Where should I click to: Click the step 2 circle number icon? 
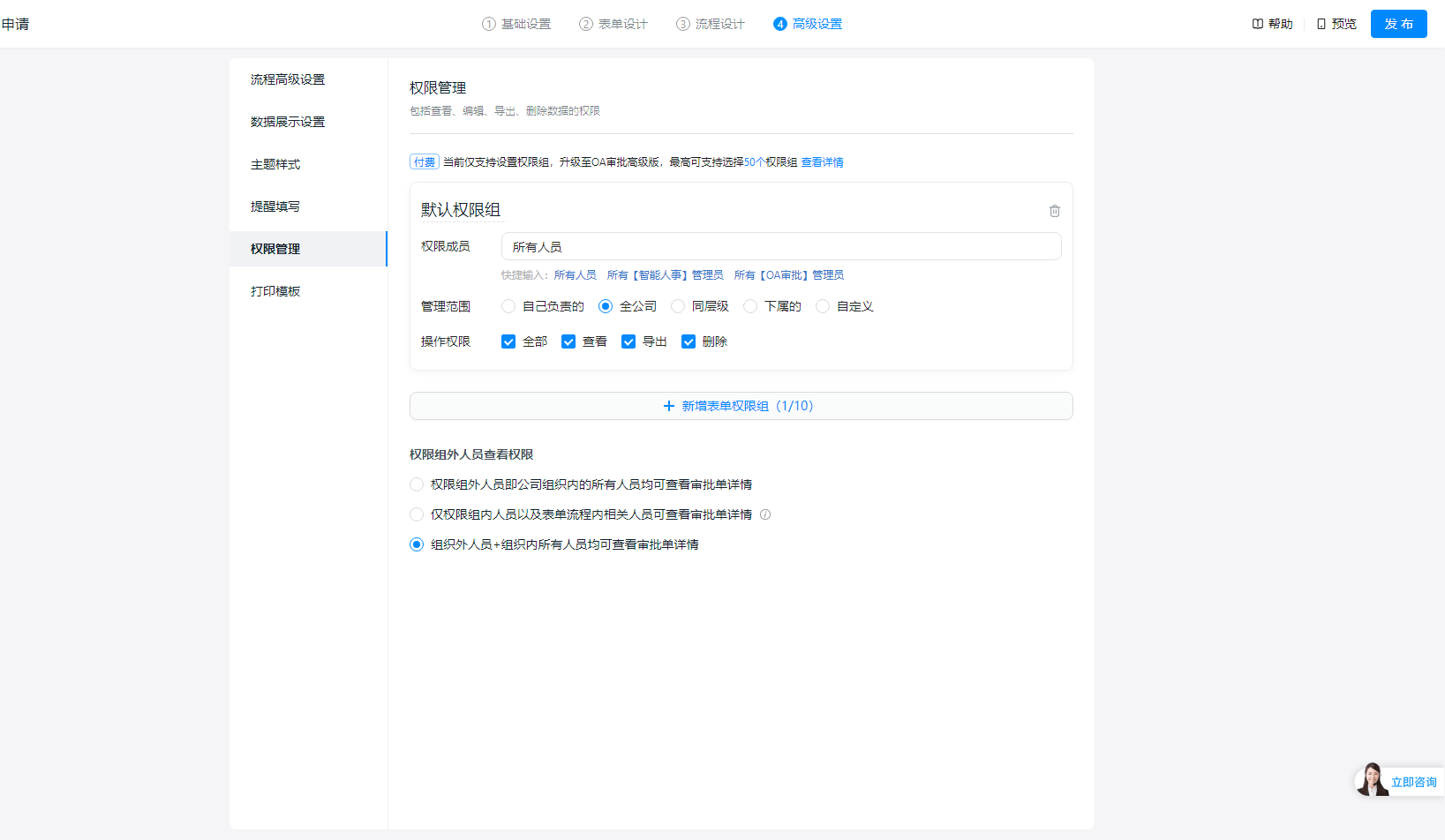tap(586, 24)
